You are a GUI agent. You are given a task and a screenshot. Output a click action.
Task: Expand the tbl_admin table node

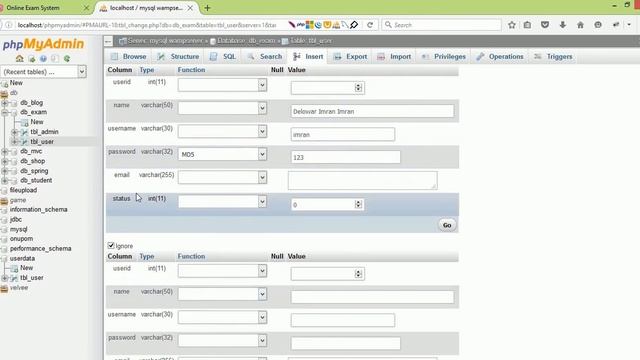pos(14,132)
